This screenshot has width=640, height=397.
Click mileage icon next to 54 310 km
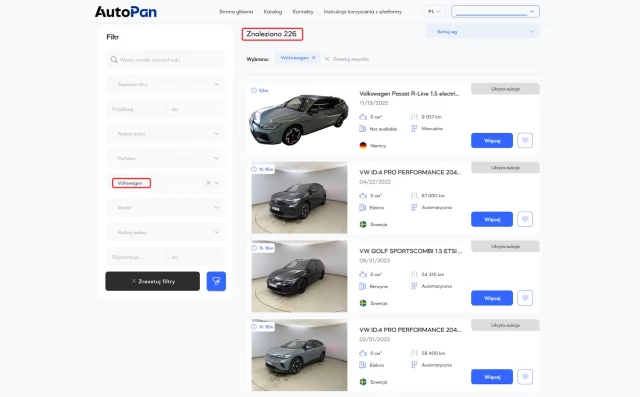pos(414,275)
